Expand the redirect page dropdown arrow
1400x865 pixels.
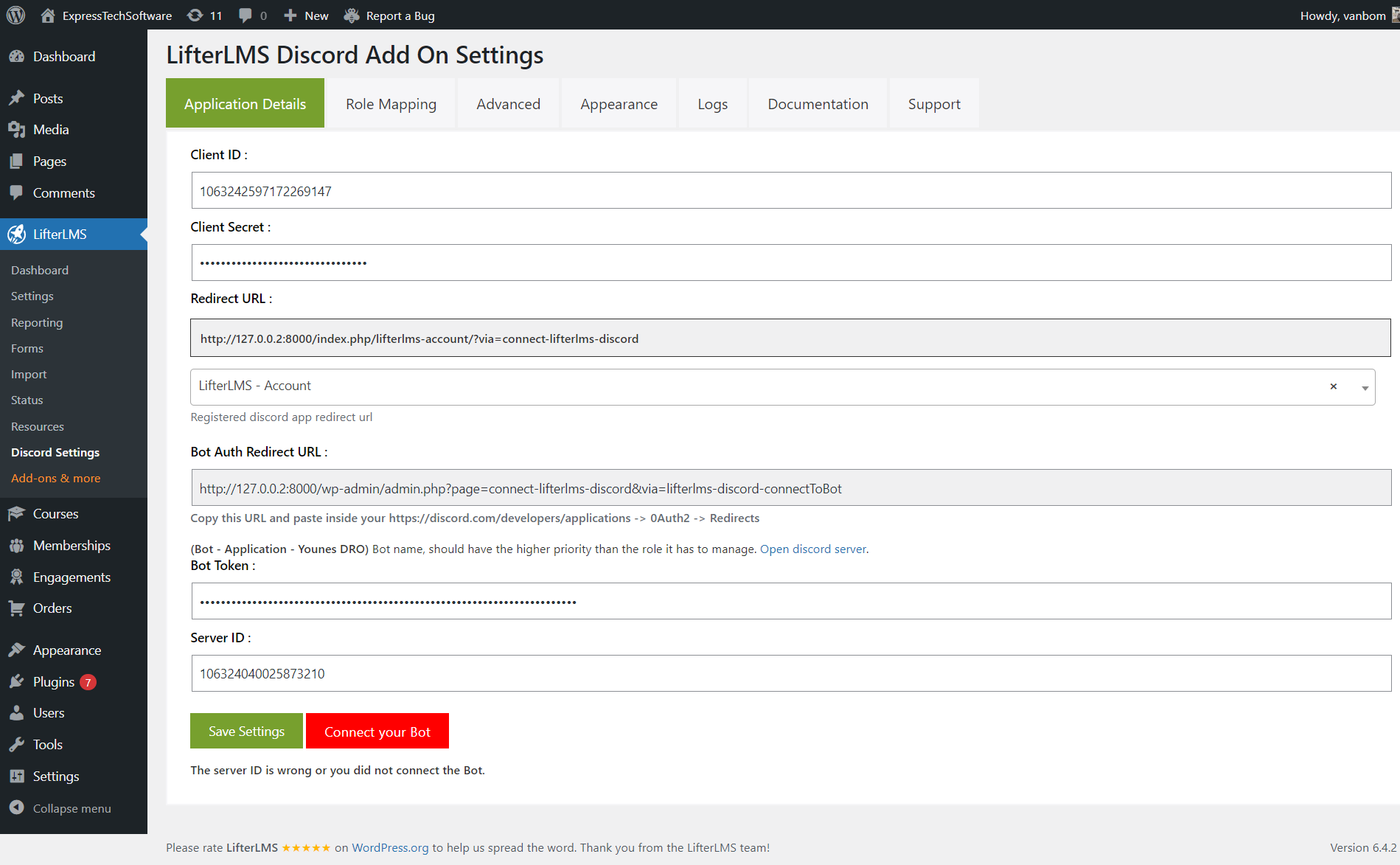pyautogui.click(x=1365, y=388)
